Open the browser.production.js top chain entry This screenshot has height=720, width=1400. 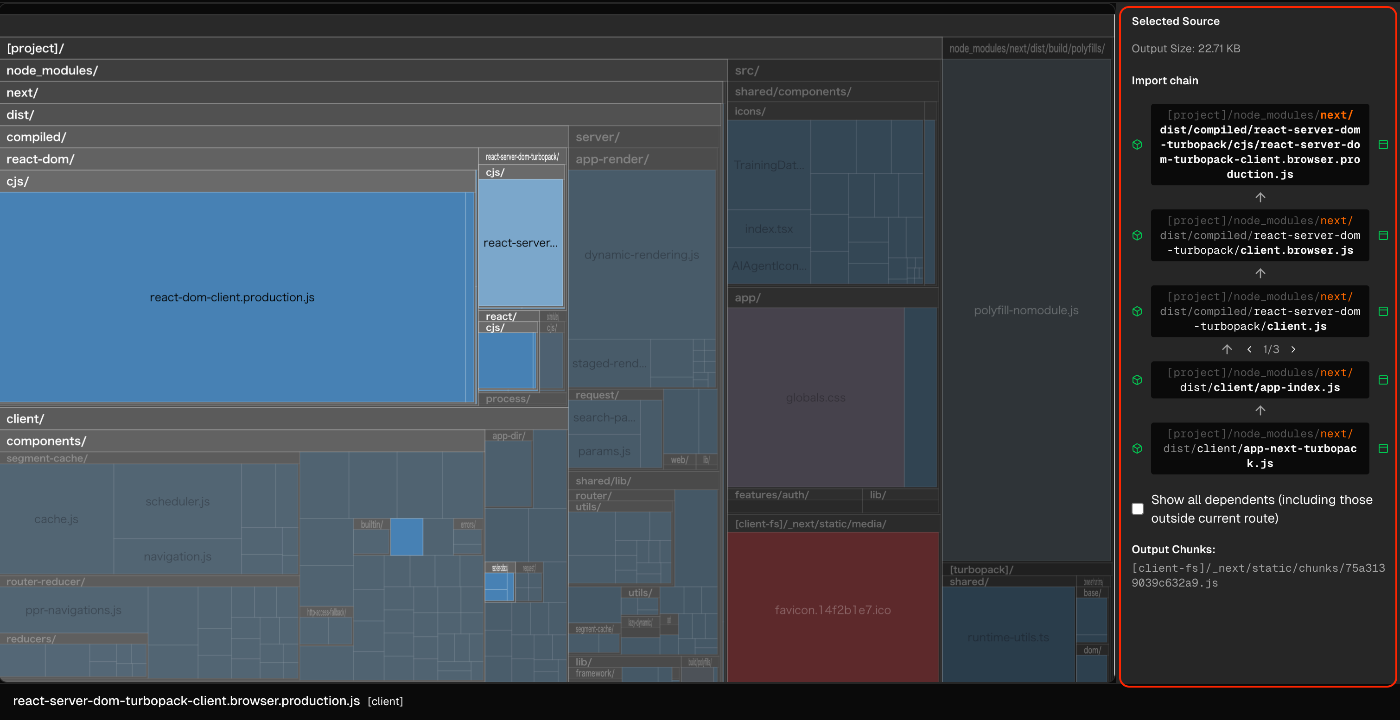[x=1260, y=144]
